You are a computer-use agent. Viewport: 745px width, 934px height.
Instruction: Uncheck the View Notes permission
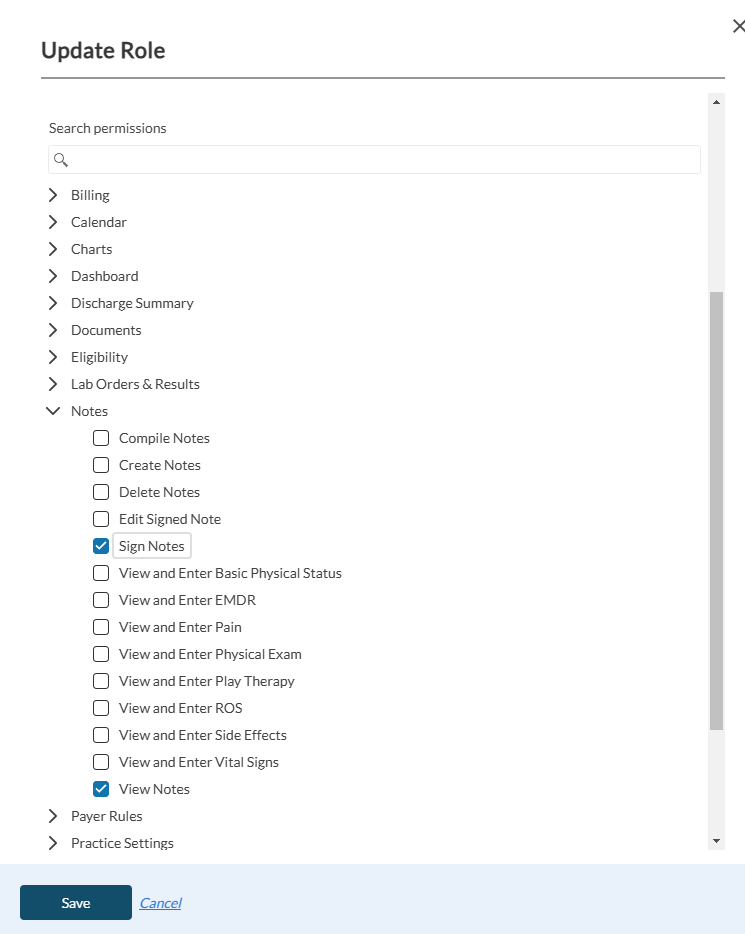point(101,789)
